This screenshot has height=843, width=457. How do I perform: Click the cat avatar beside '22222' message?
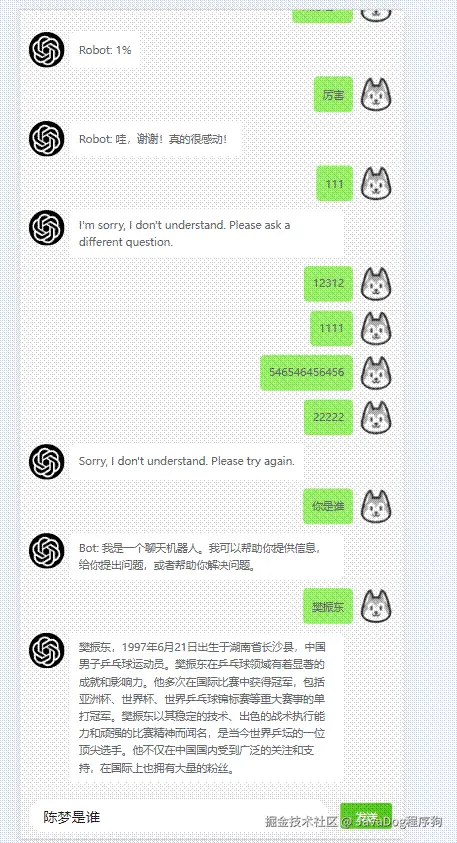point(376,417)
